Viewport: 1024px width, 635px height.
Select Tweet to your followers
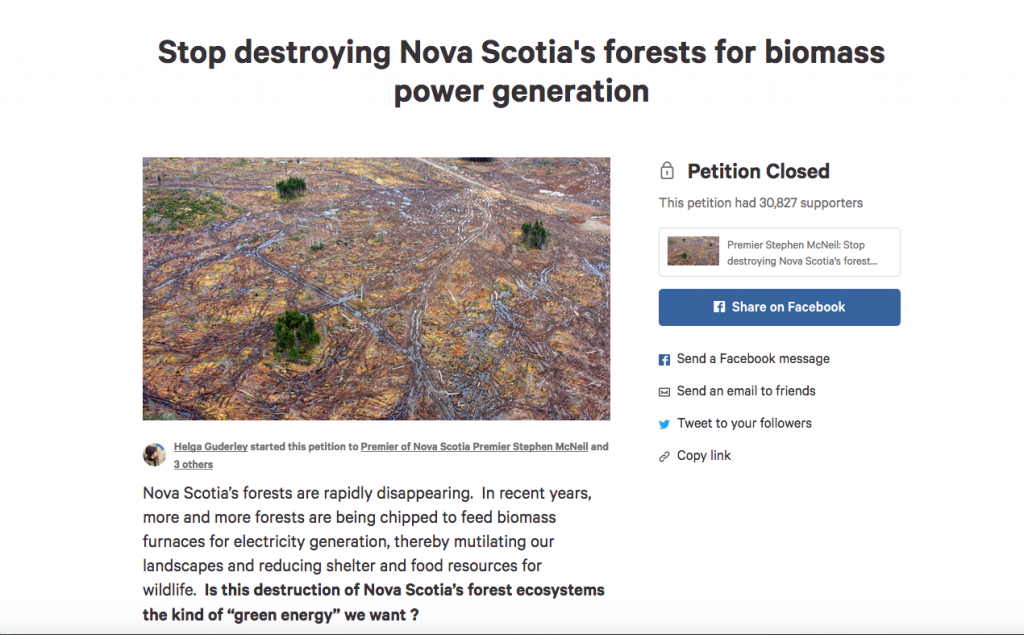pos(744,423)
